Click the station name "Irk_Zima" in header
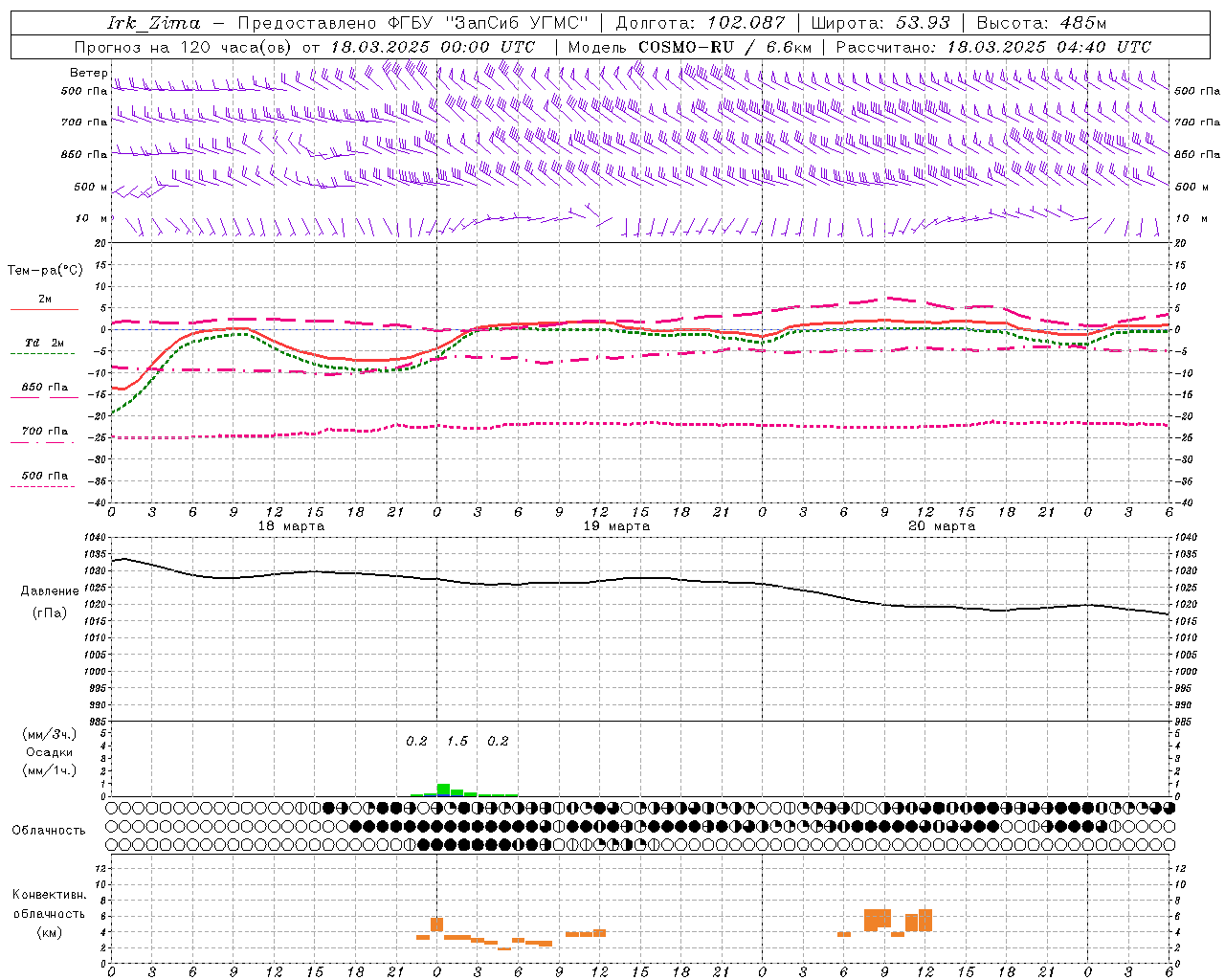This screenshot has width=1225, height=980. click(155, 23)
